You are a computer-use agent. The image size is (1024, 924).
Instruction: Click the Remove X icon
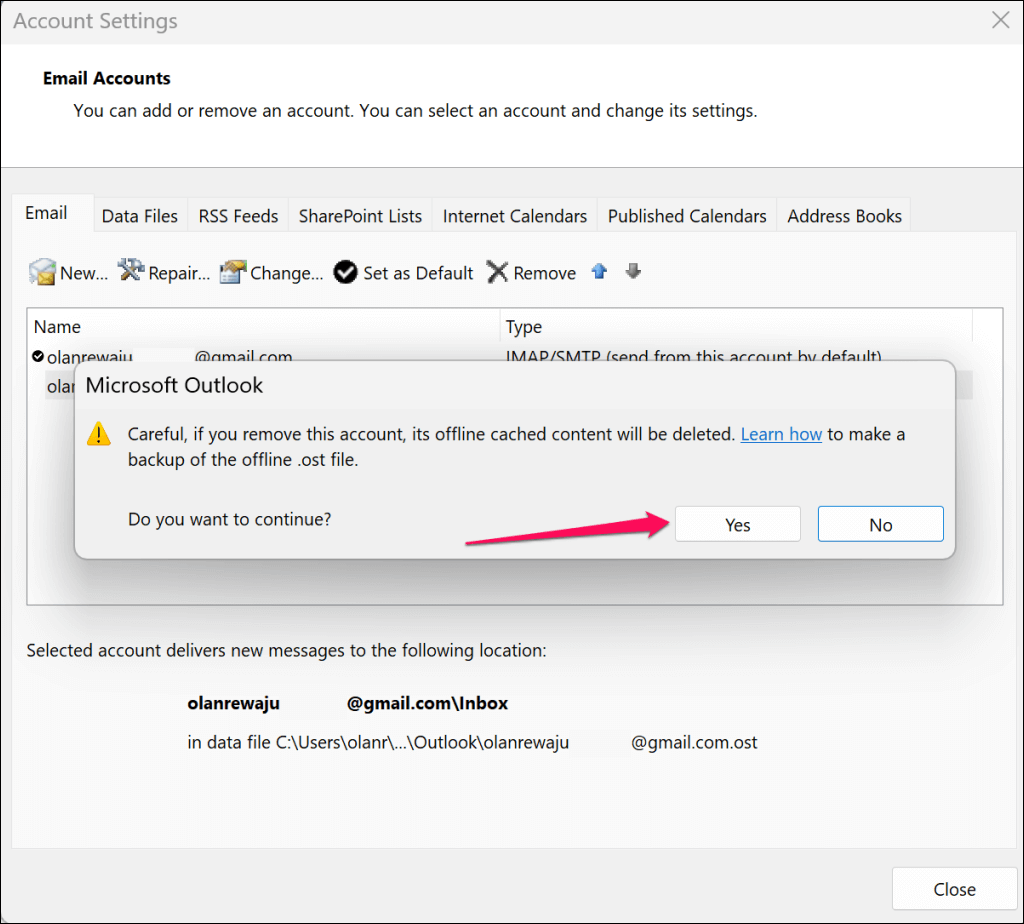pyautogui.click(x=497, y=272)
